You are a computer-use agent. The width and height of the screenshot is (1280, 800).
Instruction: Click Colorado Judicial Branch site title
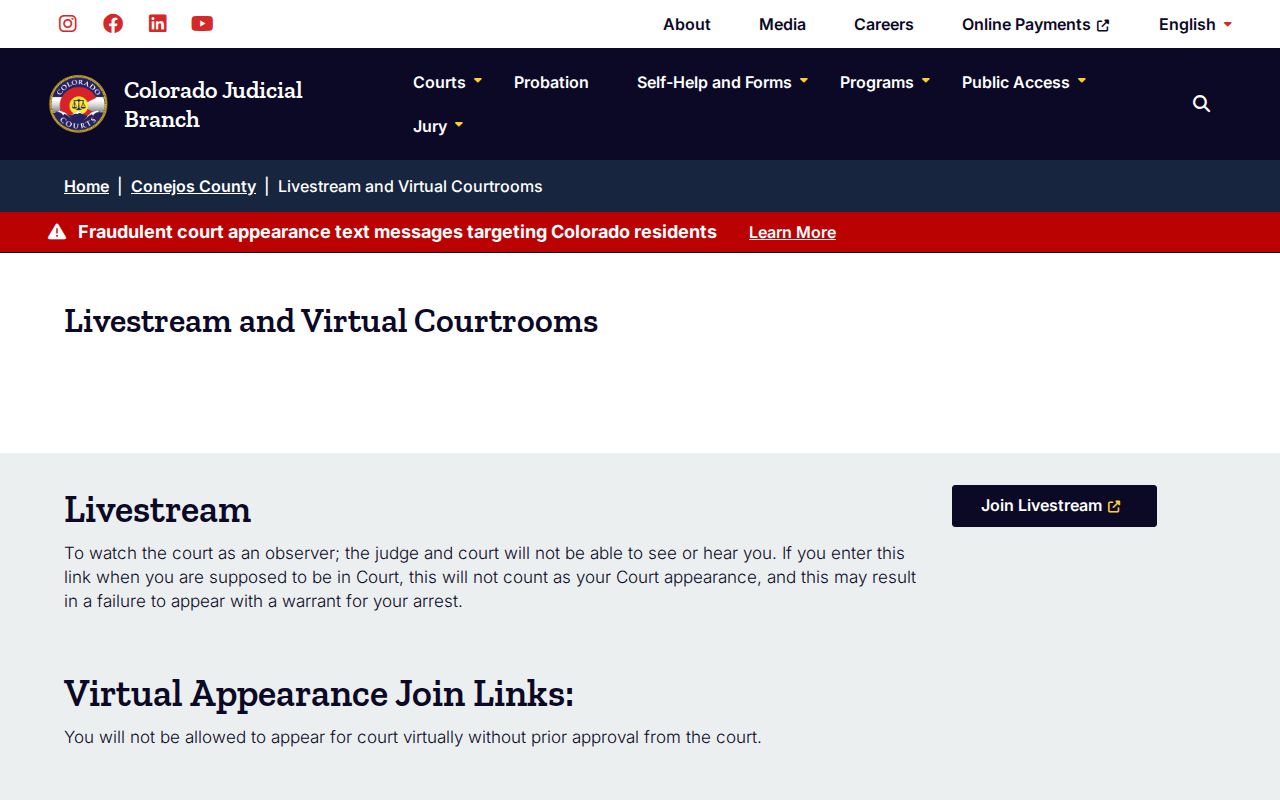[x=213, y=104]
